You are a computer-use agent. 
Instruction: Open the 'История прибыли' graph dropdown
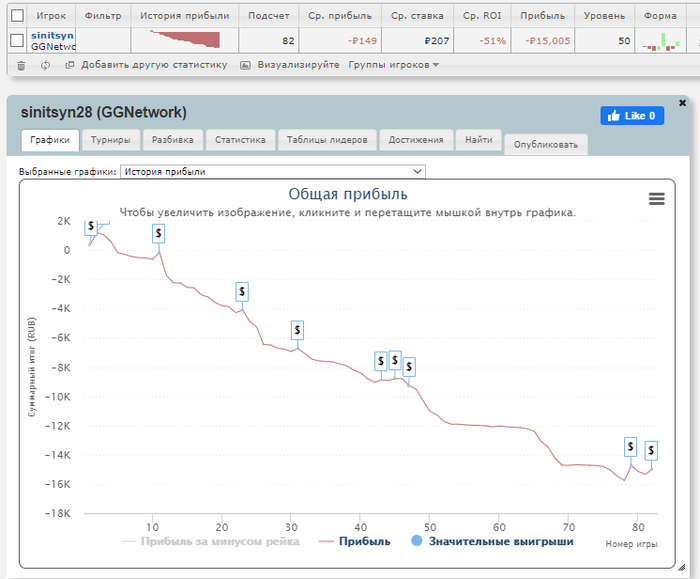pyautogui.click(x=273, y=171)
